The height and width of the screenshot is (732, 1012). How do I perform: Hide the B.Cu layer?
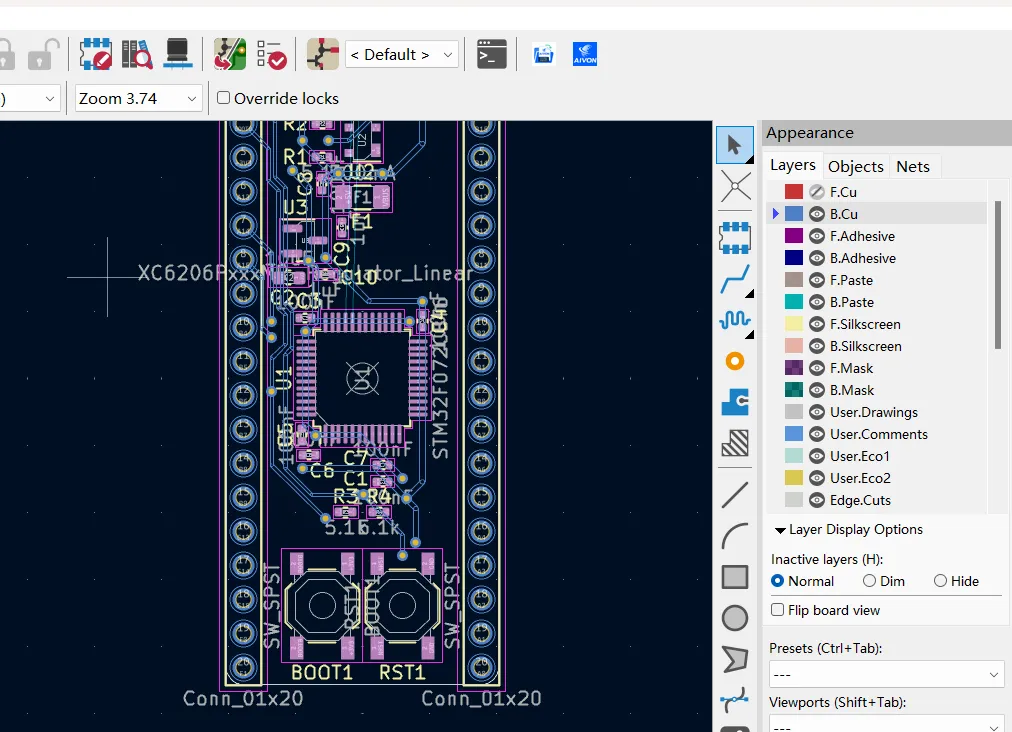pyautogui.click(x=816, y=214)
